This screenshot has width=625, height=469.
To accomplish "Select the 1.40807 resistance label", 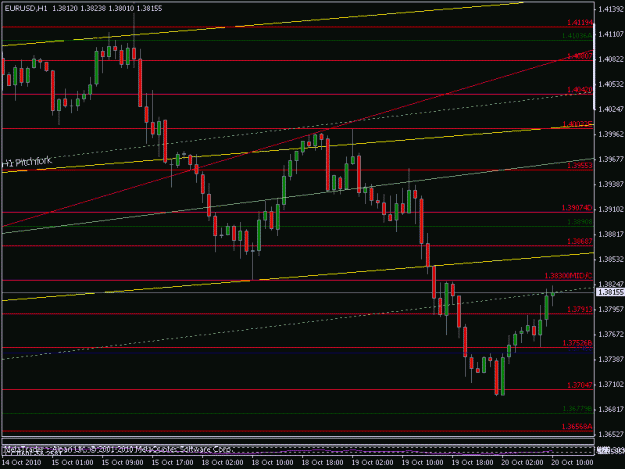I will 580,56.
